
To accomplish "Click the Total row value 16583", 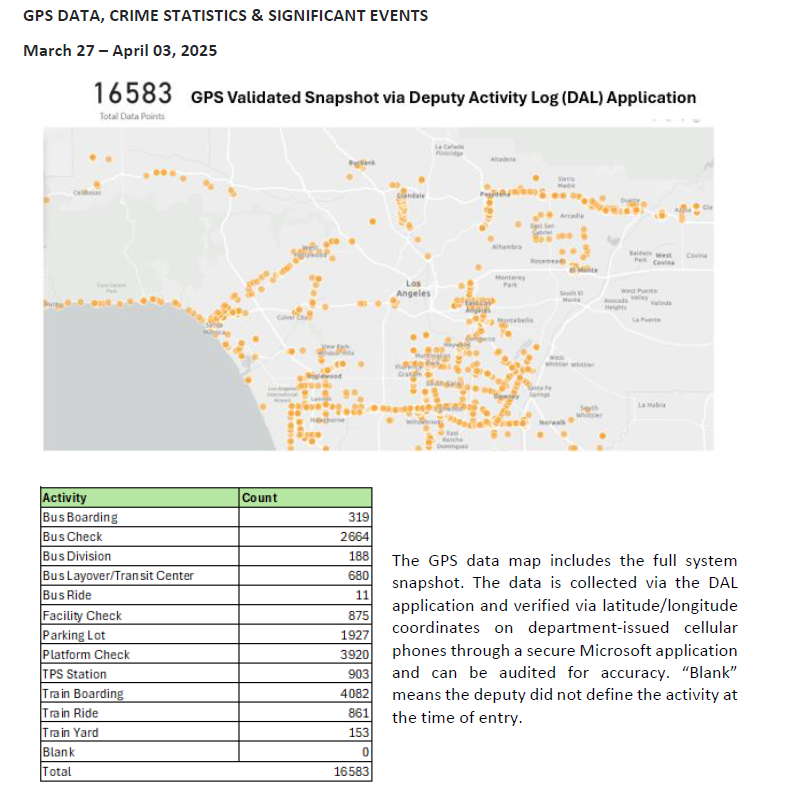I will [350, 772].
